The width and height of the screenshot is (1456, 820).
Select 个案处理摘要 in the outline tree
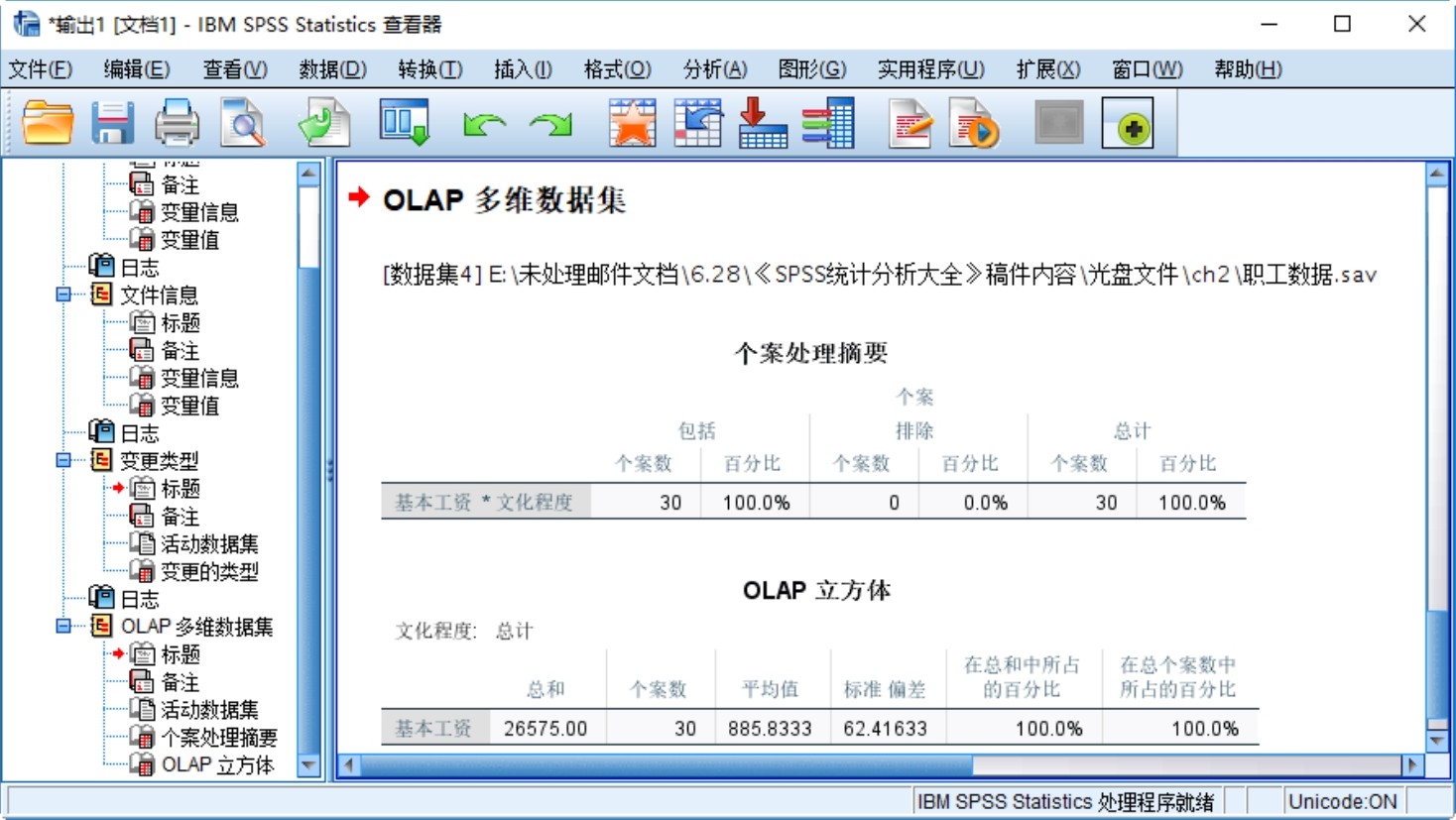point(219,737)
